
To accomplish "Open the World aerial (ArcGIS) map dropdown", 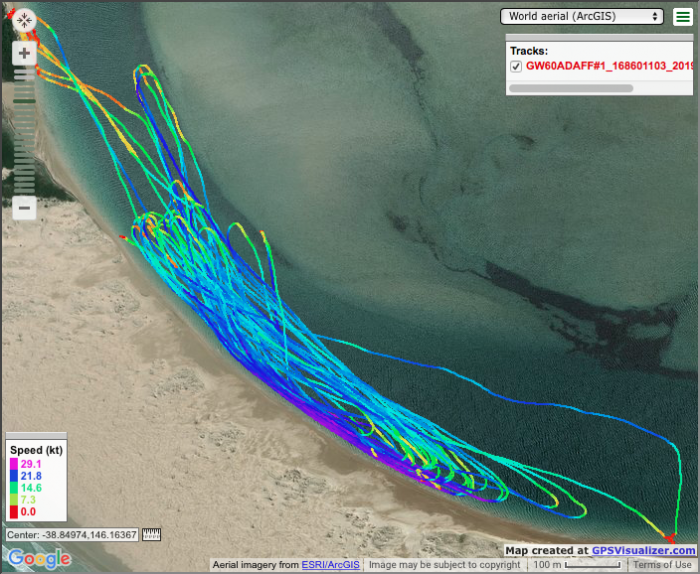I will click(x=584, y=16).
